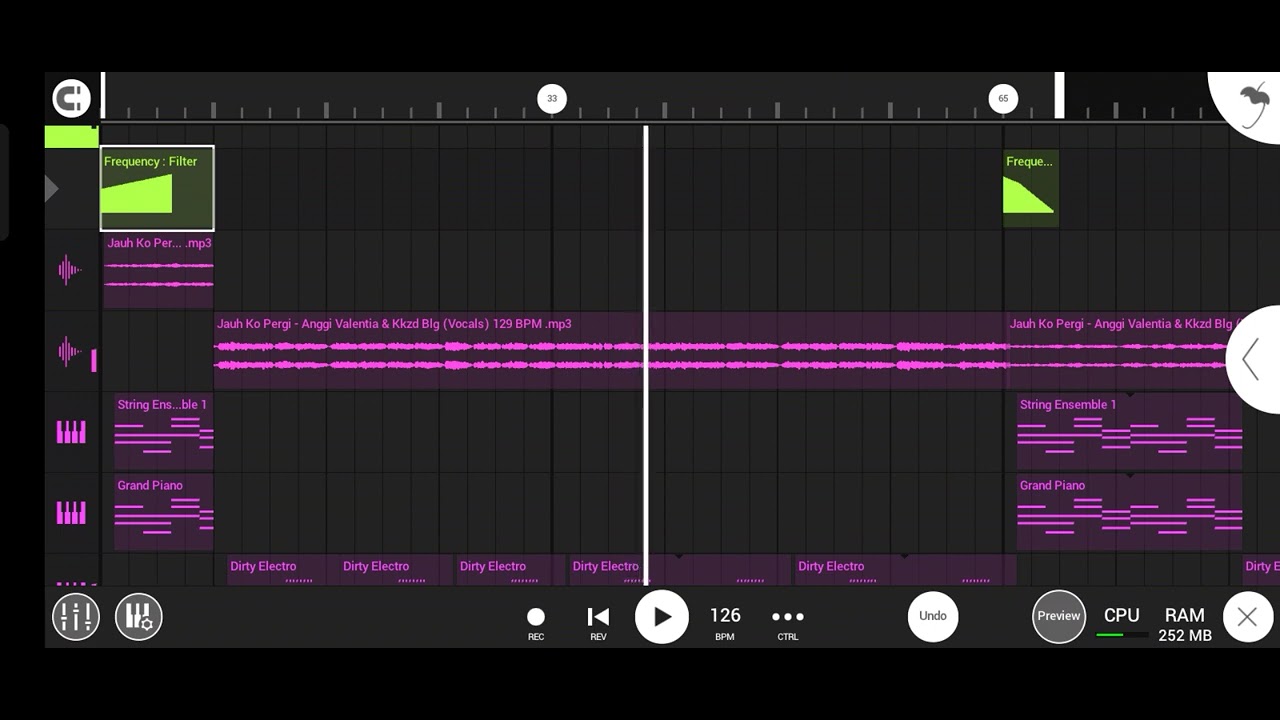
Task: Select the long Vocals 129 BPM .mp3 clip
Action: pyautogui.click(x=610, y=351)
